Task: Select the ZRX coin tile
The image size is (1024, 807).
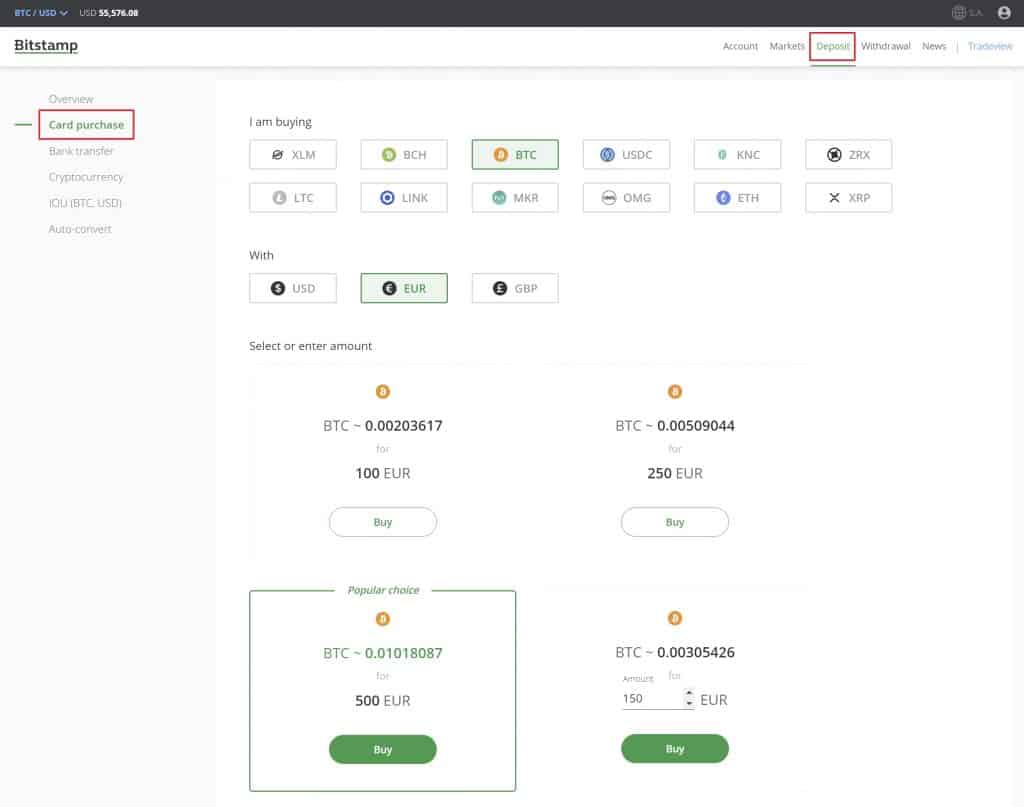Action: click(x=848, y=155)
